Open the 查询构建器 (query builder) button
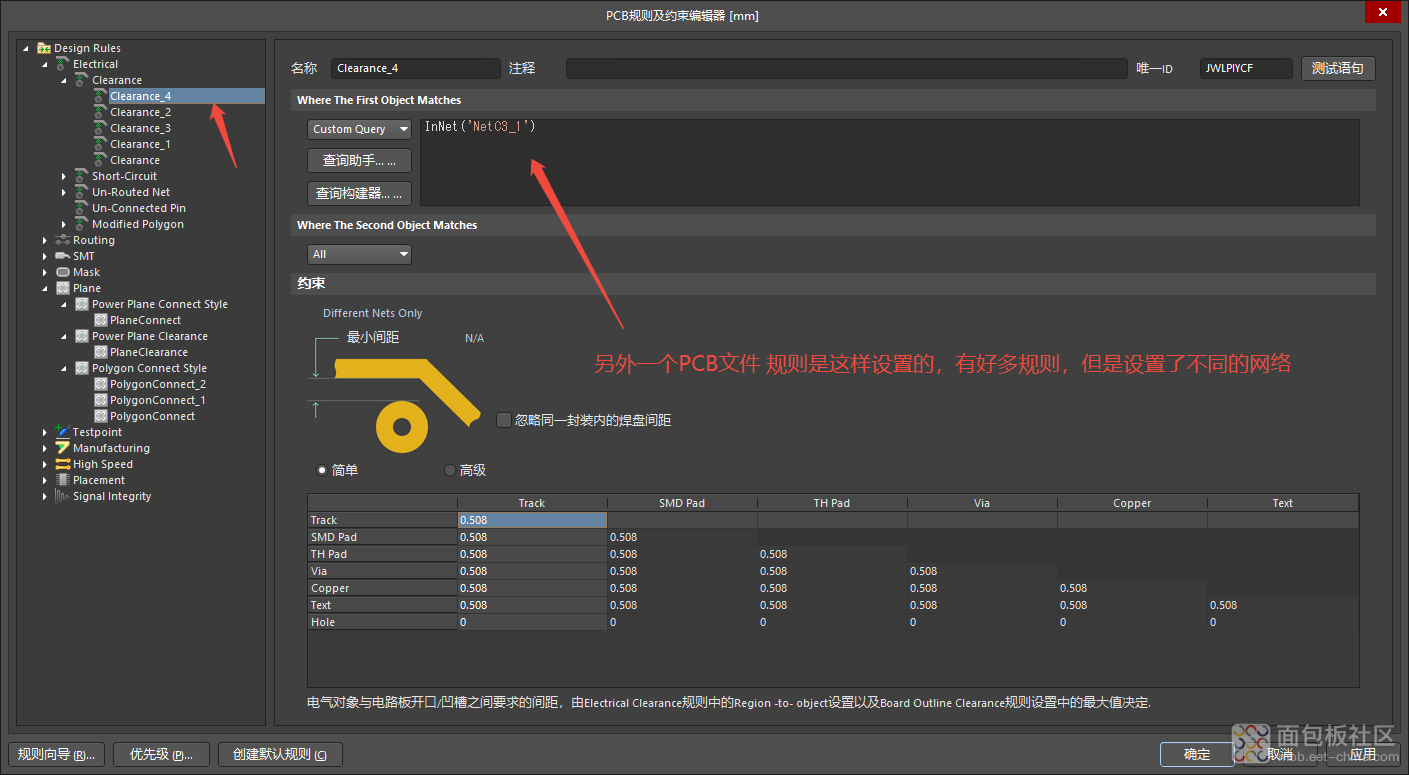The image size is (1409, 775). (x=359, y=193)
